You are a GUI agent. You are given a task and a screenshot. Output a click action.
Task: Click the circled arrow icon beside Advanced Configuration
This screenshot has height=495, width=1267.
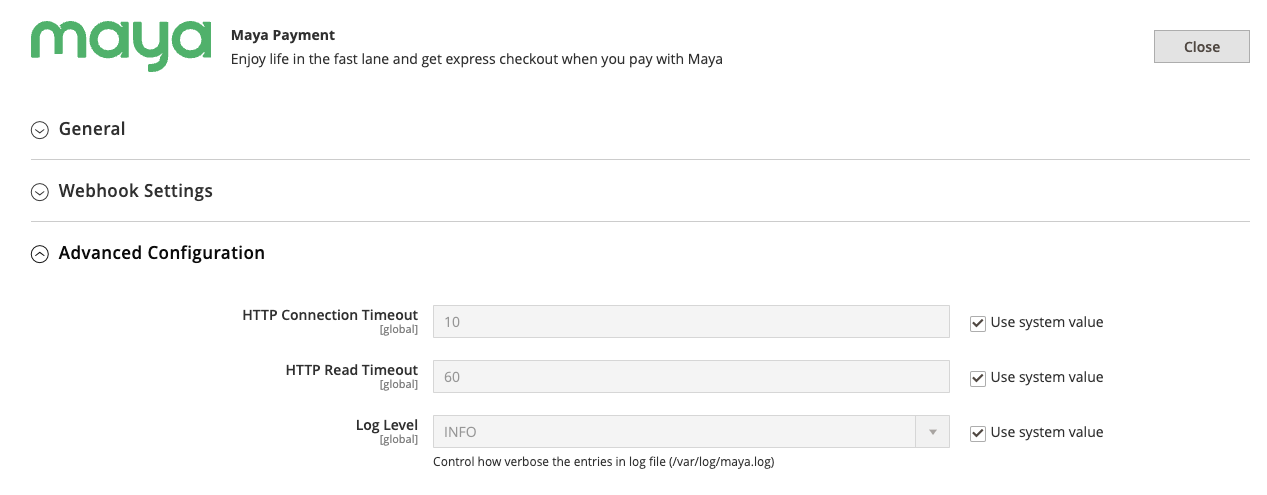[40, 254]
